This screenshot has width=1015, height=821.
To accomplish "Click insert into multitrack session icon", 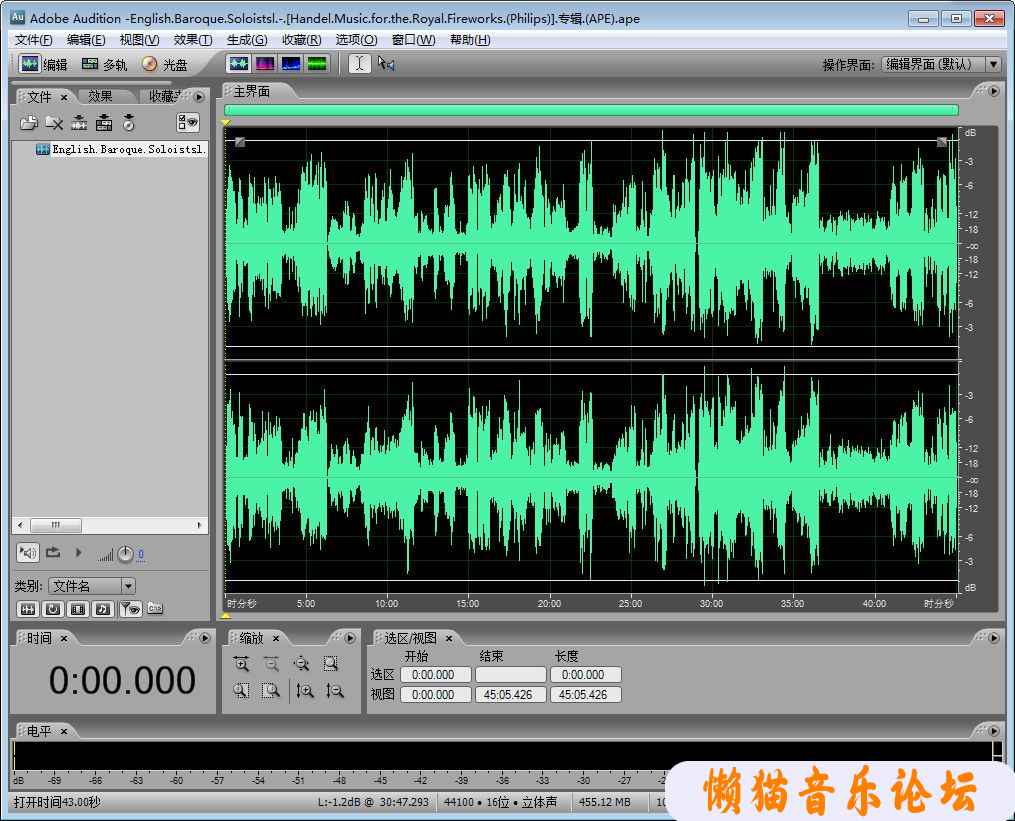I will pyautogui.click(x=104, y=122).
